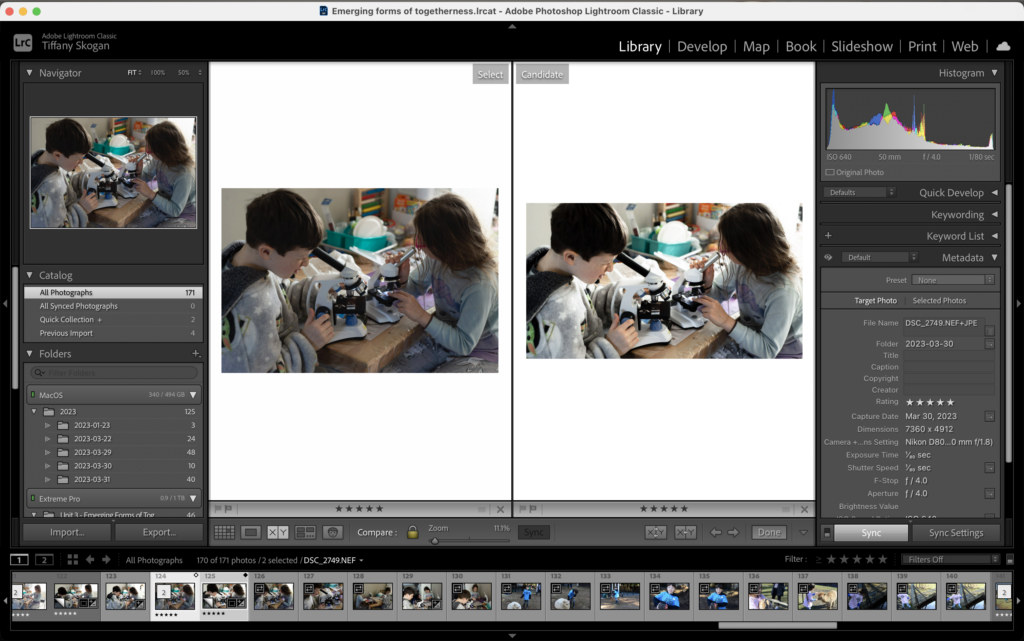Open second window display 2
The height and width of the screenshot is (641, 1024).
click(x=44, y=559)
